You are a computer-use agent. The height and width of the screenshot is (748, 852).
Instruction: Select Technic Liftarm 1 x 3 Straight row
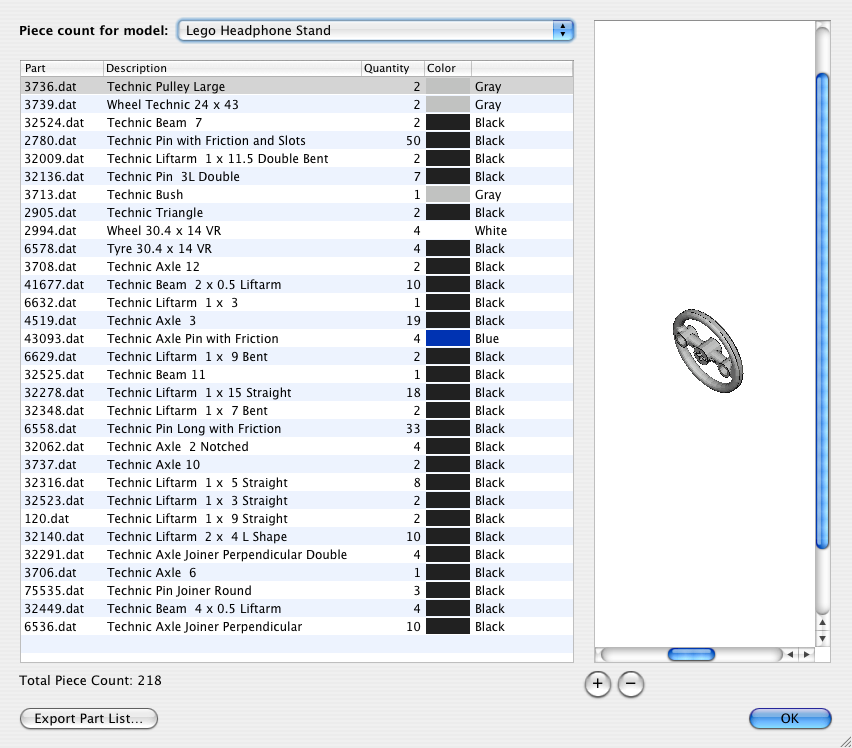coord(297,500)
